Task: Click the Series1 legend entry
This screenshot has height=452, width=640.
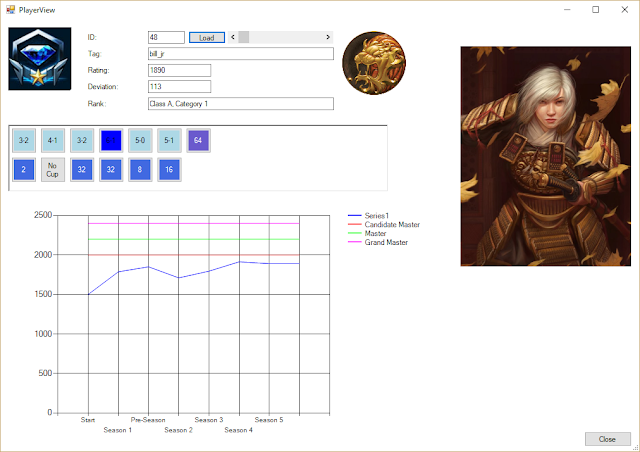Action: 369,216
